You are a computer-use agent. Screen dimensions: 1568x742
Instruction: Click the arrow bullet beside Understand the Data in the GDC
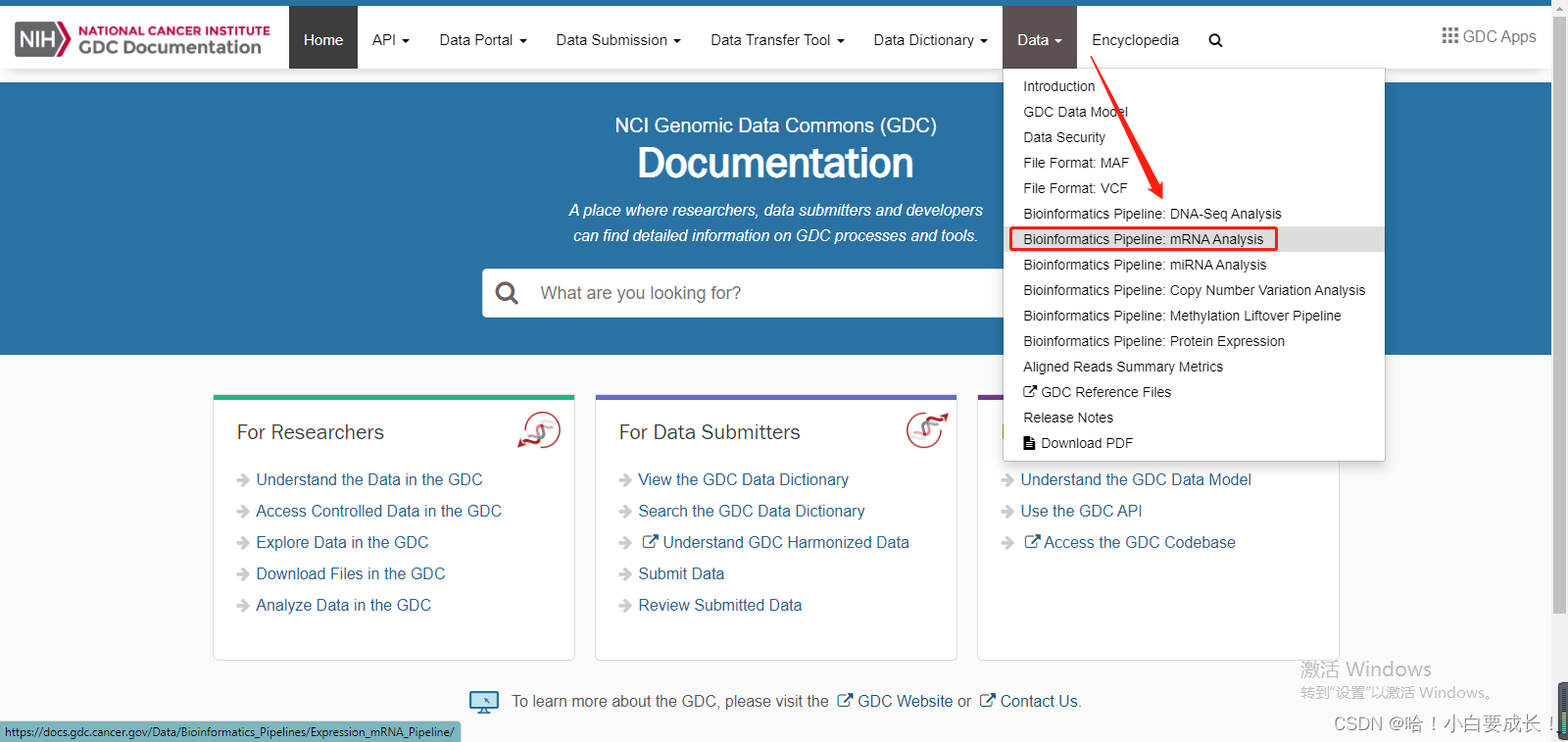tap(243, 480)
